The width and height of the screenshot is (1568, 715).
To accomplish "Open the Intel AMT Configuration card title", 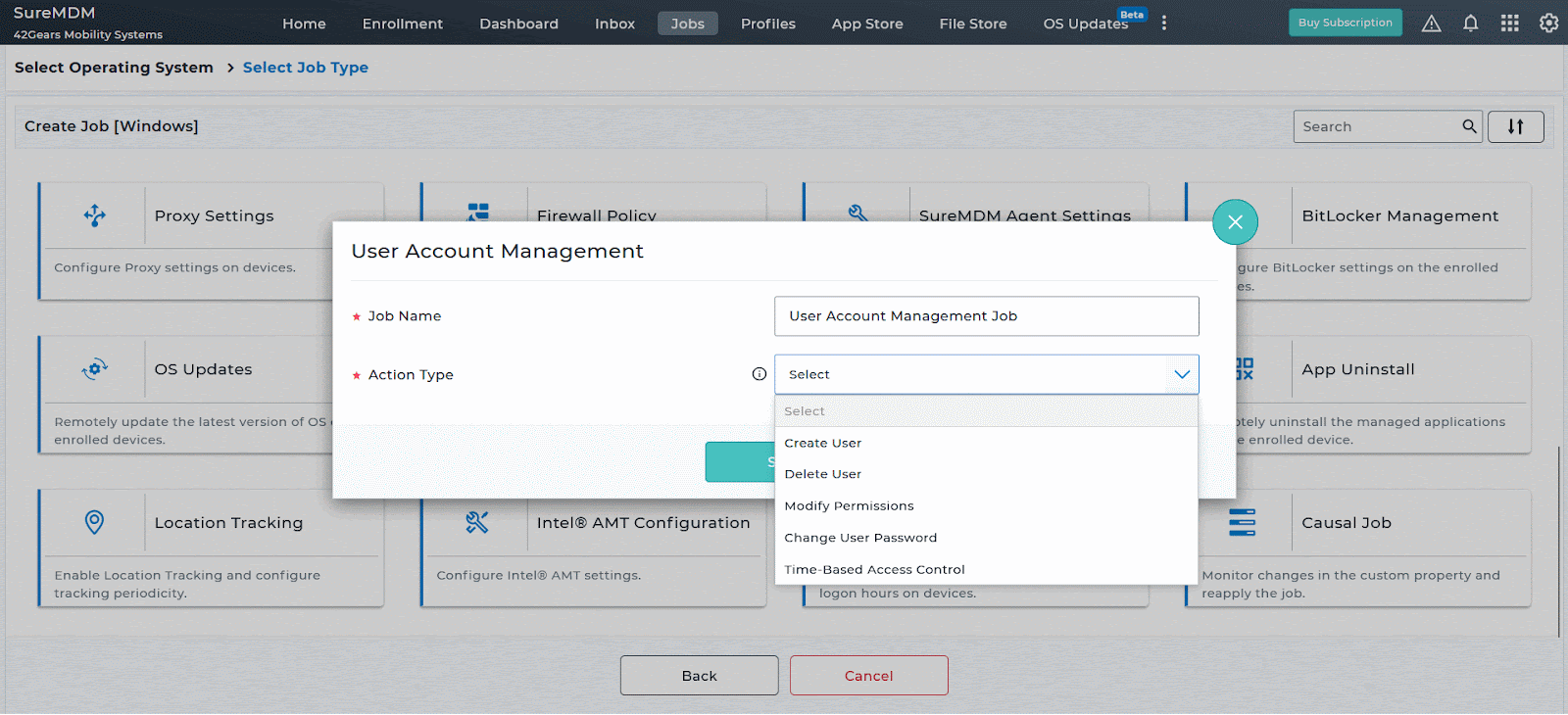I will [643, 523].
